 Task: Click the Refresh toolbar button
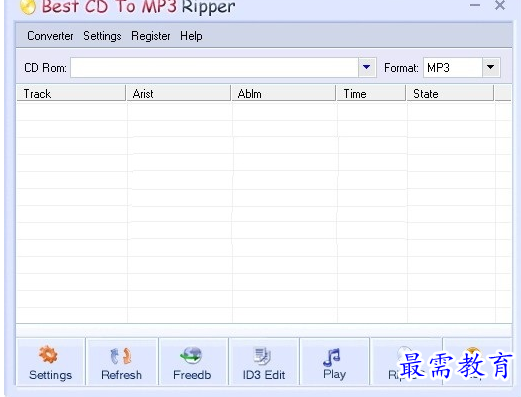122,362
